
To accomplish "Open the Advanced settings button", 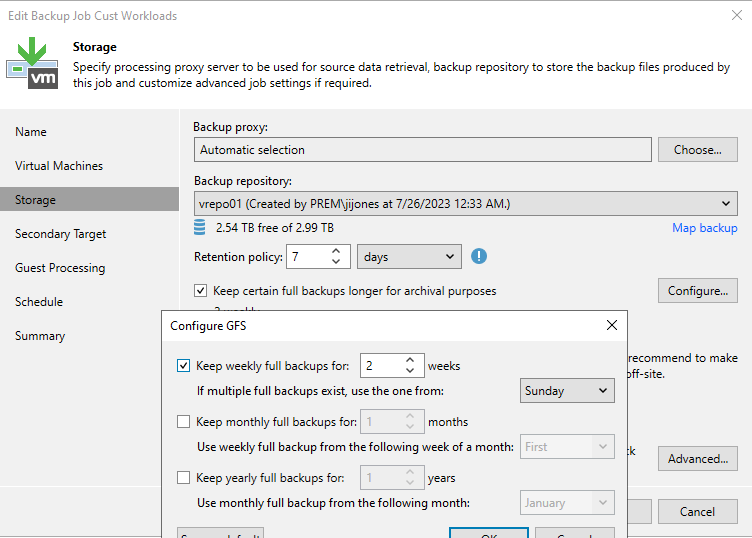I will pos(697,459).
